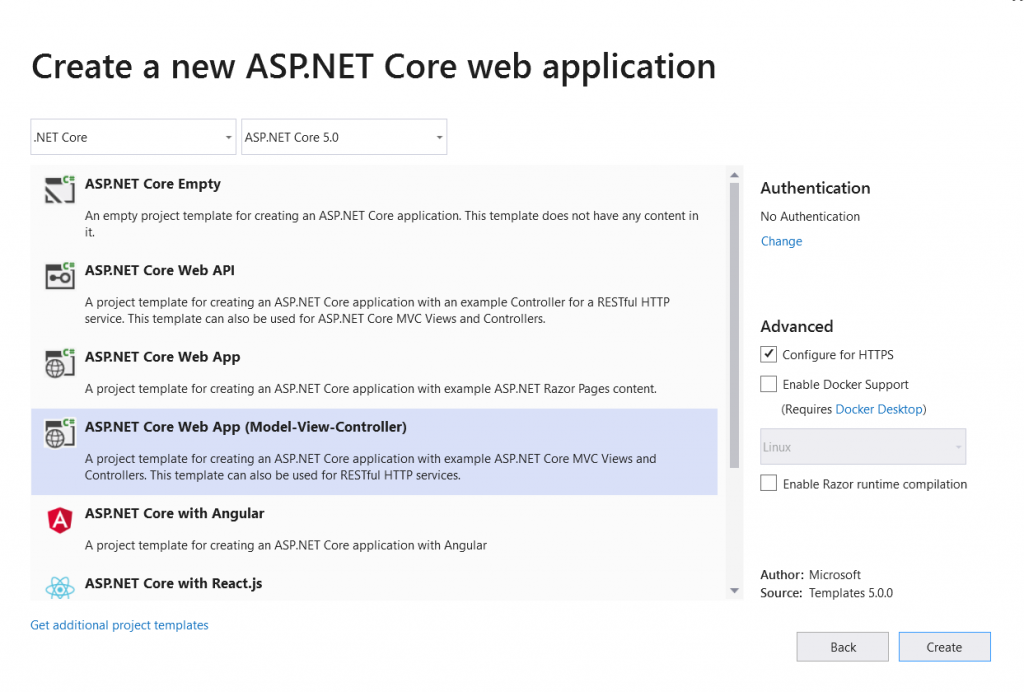The image size is (1024, 692).
Task: Click the Model-View-Controller template icon
Action: [59, 435]
